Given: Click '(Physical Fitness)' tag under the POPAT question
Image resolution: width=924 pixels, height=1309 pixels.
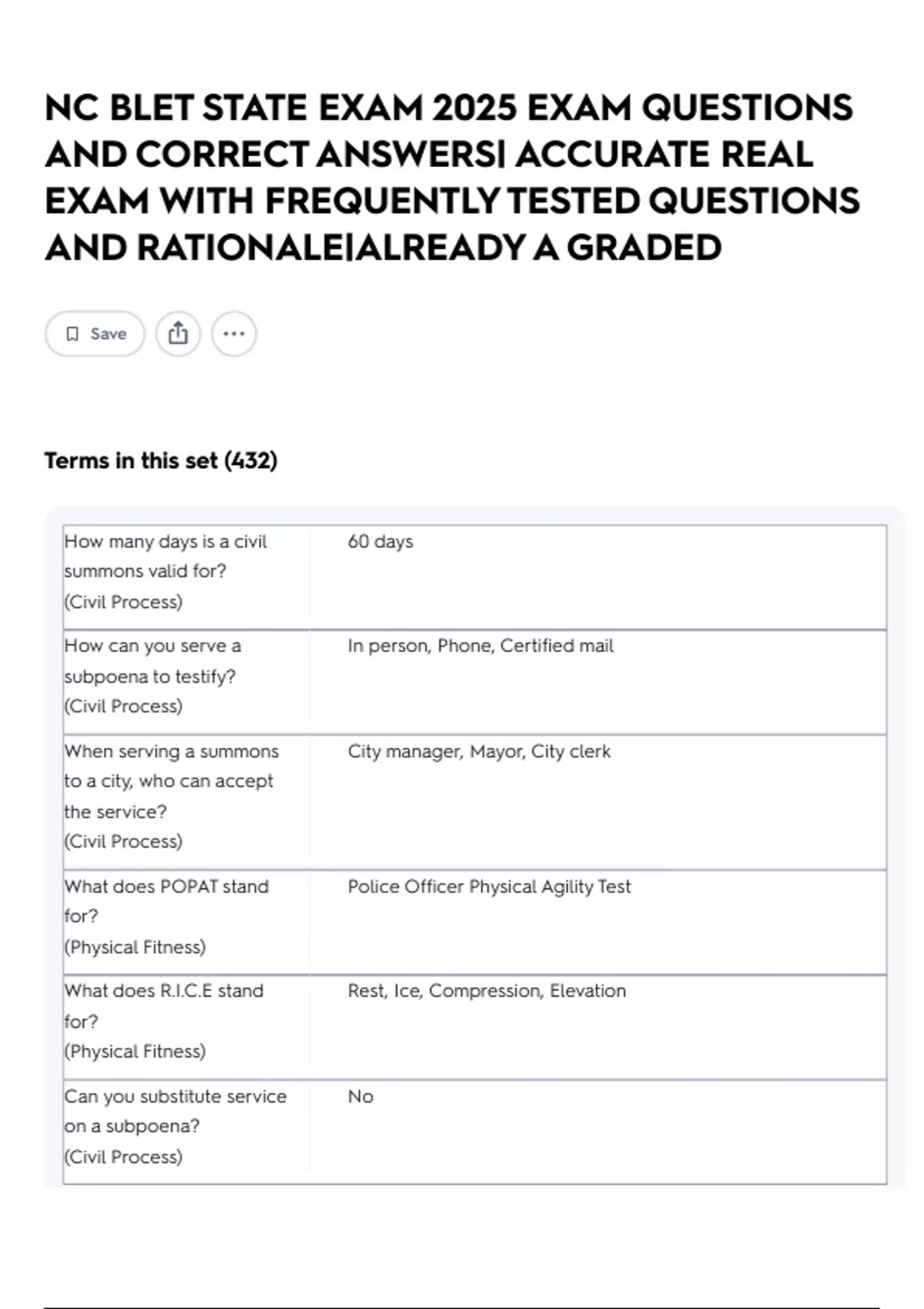Looking at the screenshot, I should click(136, 947).
